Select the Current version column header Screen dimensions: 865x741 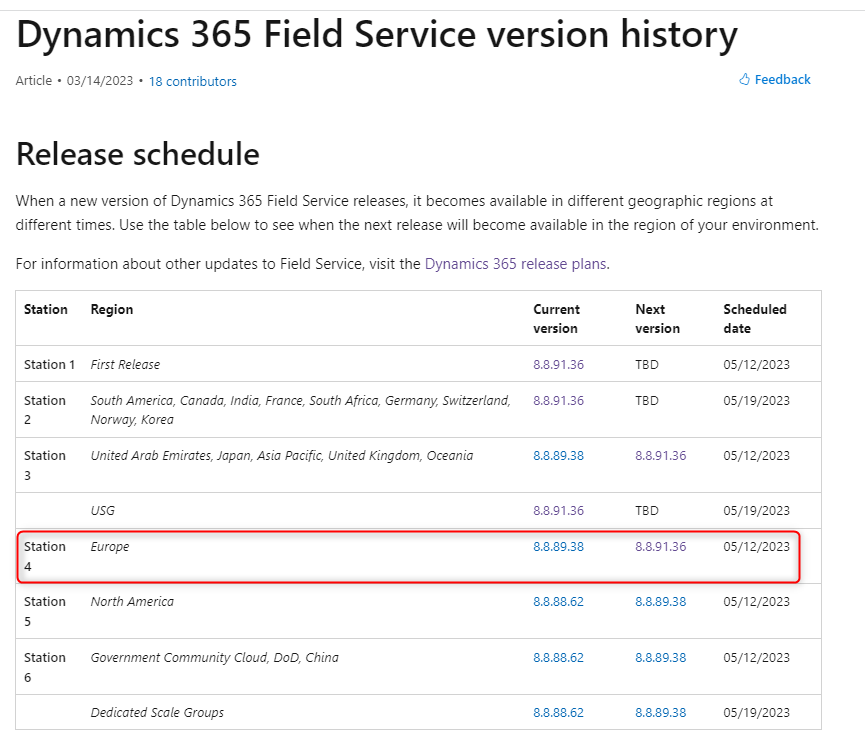click(x=556, y=319)
